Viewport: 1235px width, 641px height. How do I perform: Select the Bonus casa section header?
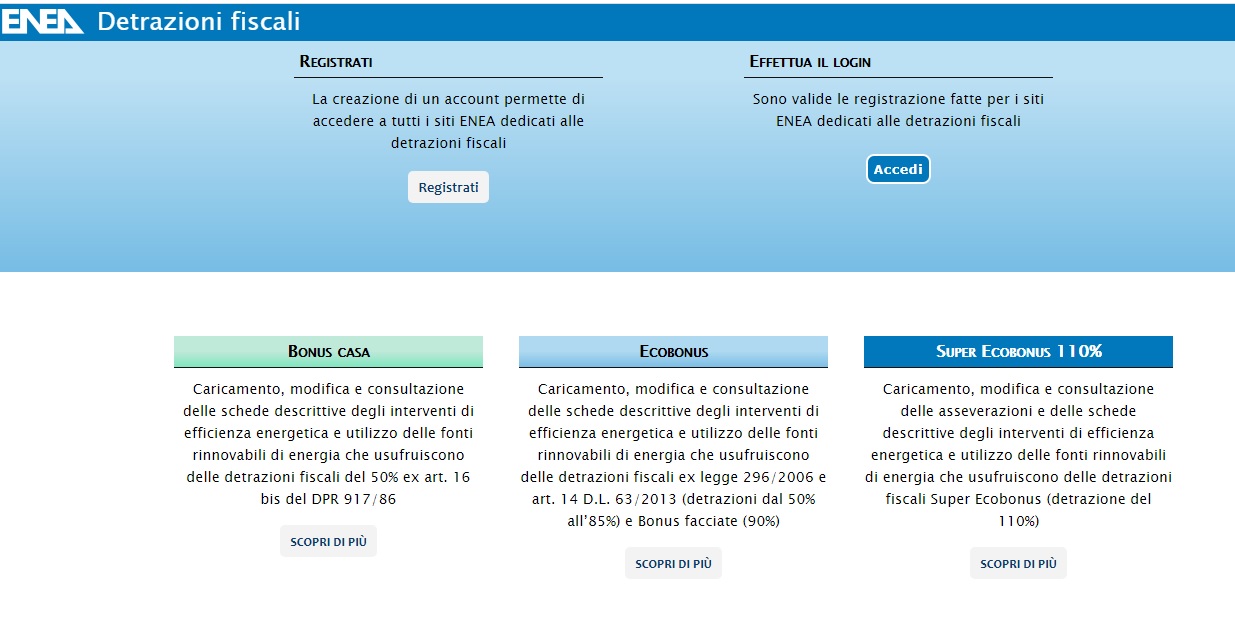328,351
